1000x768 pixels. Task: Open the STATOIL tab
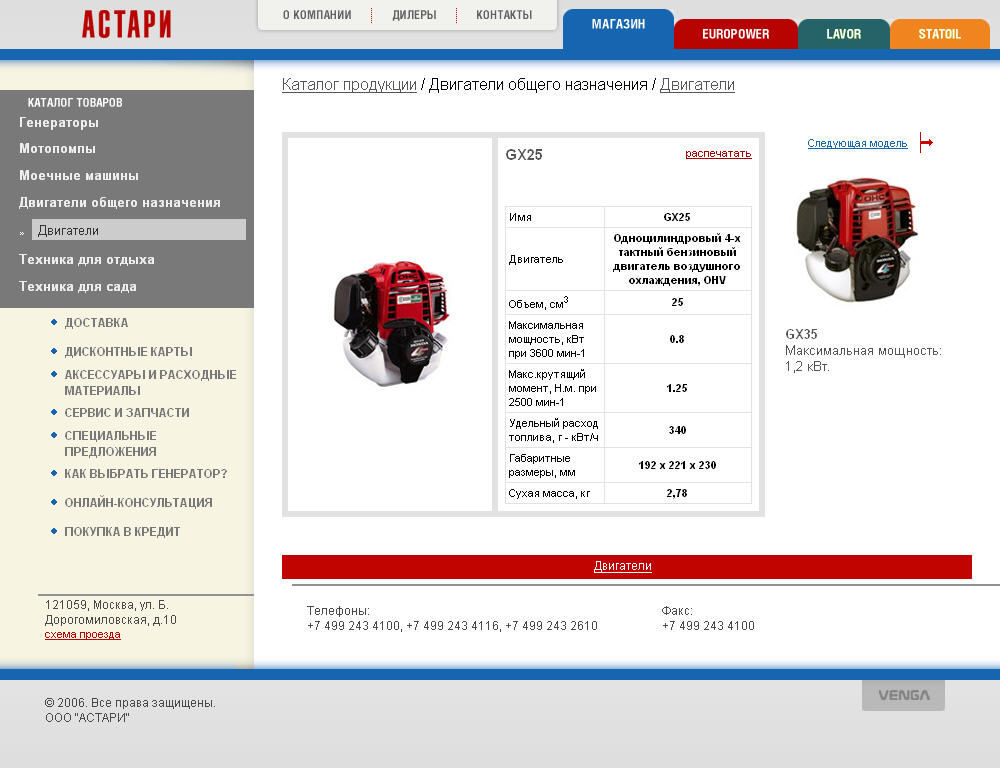(939, 34)
